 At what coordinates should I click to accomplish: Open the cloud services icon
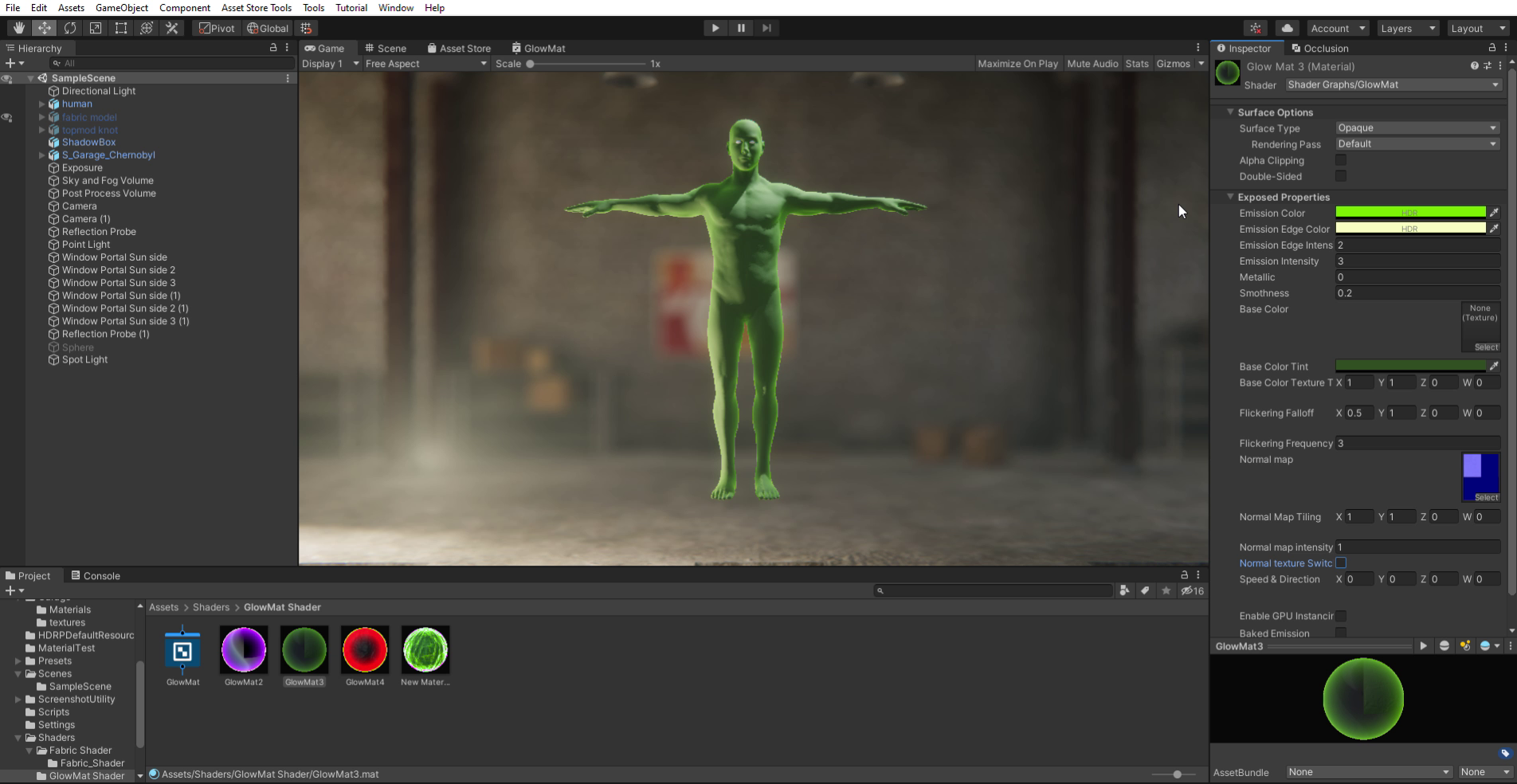pyautogui.click(x=1287, y=28)
